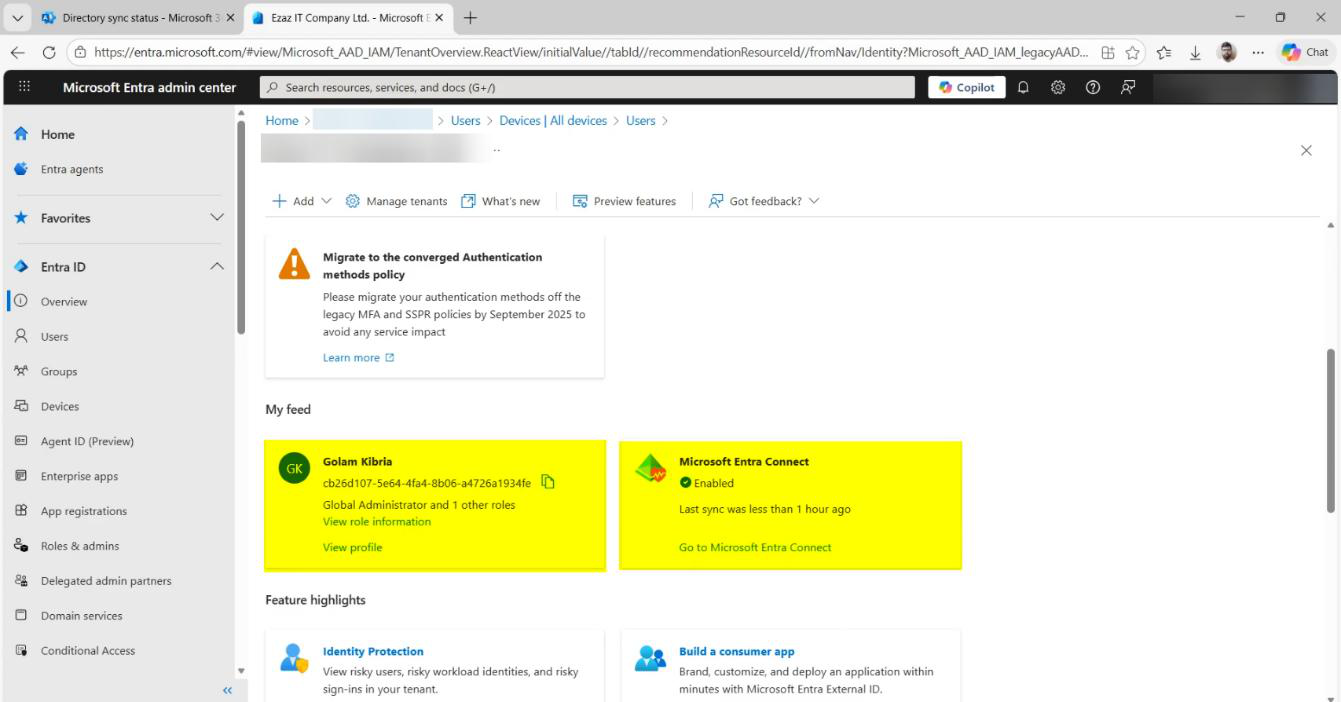Open the Got feedback? dropdown

coord(764,201)
